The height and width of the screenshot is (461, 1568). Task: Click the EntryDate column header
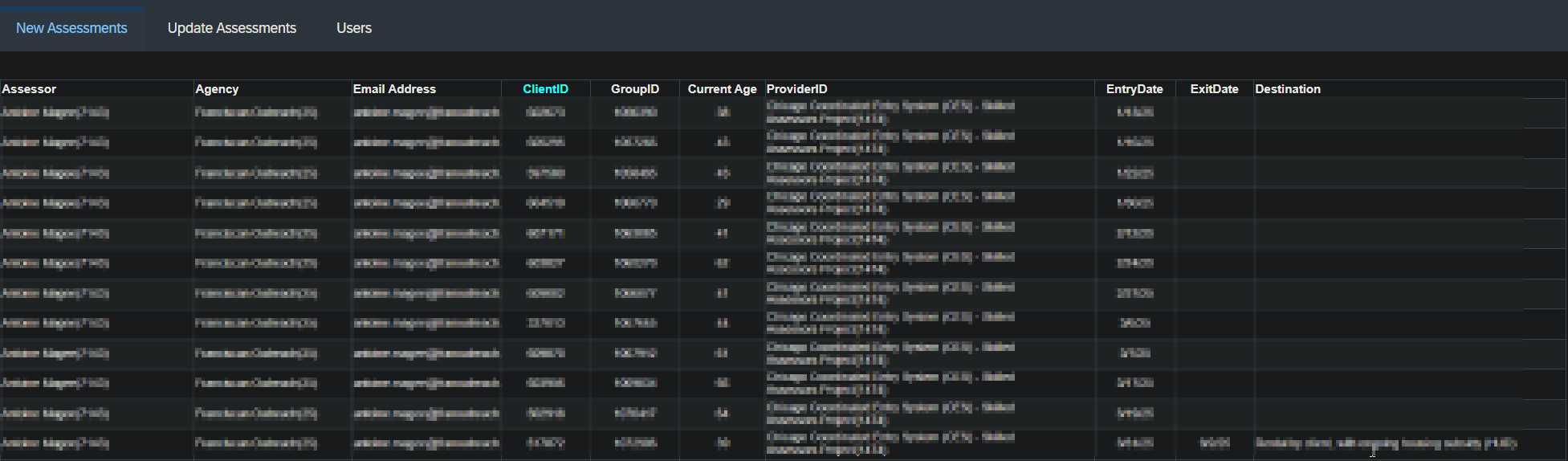point(1134,89)
